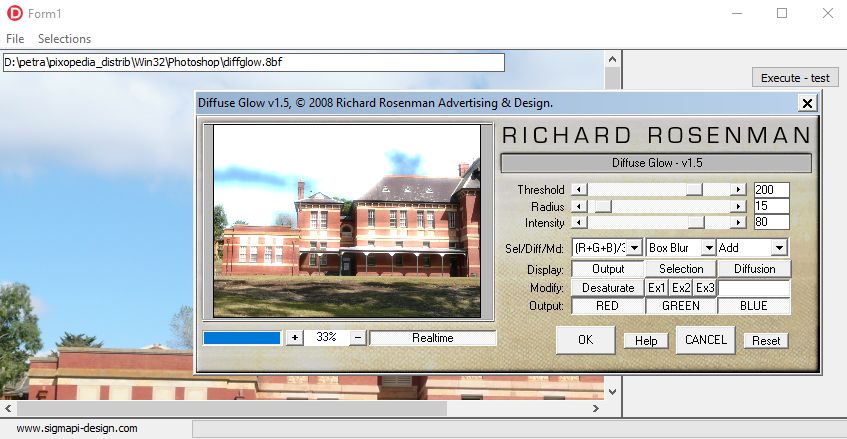
Task: Click the Realtime preview button
Action: pos(433,338)
